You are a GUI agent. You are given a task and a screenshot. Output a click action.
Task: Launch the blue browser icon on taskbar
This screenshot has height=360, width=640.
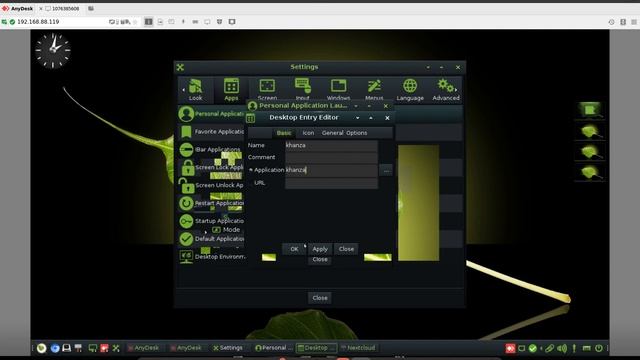click(55, 348)
